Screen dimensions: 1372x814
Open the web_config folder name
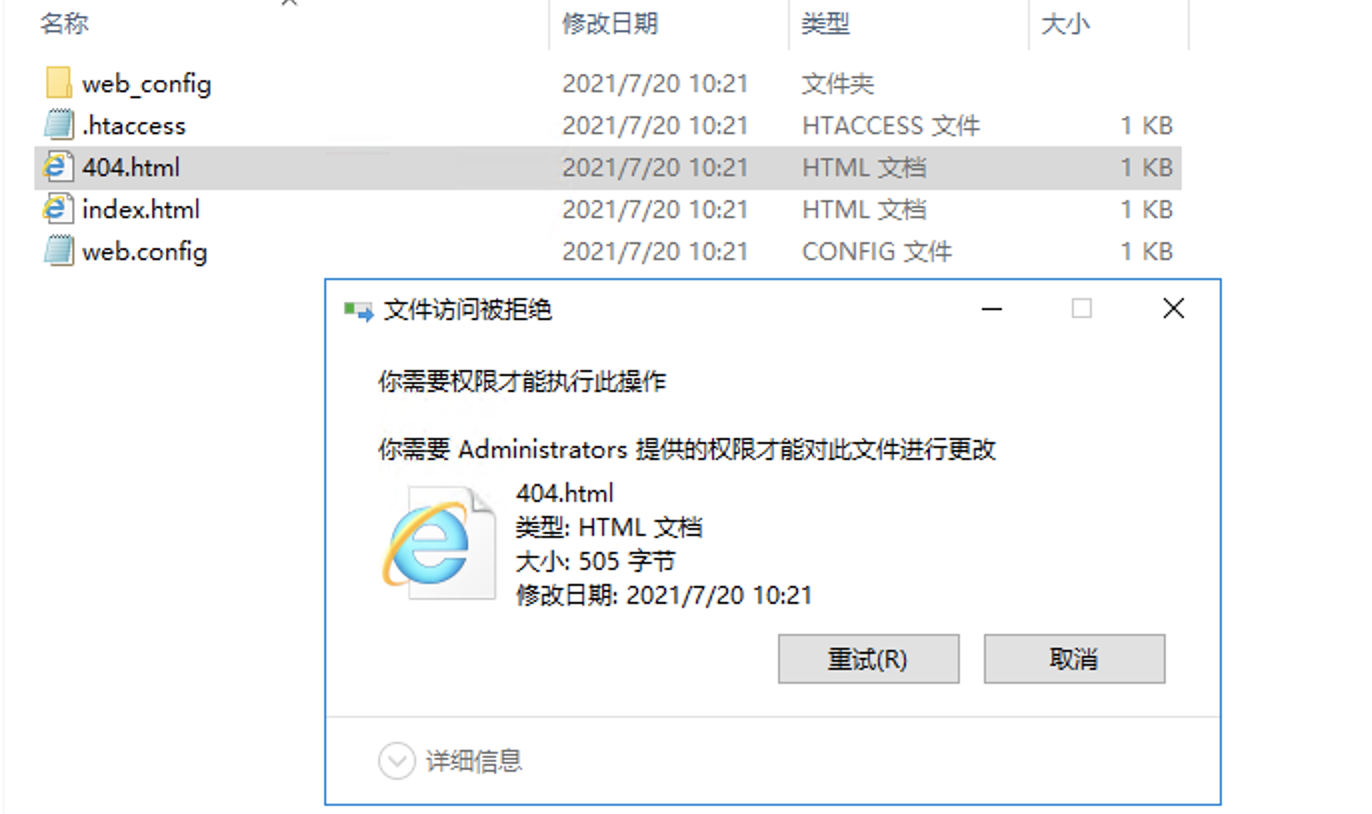pos(147,83)
